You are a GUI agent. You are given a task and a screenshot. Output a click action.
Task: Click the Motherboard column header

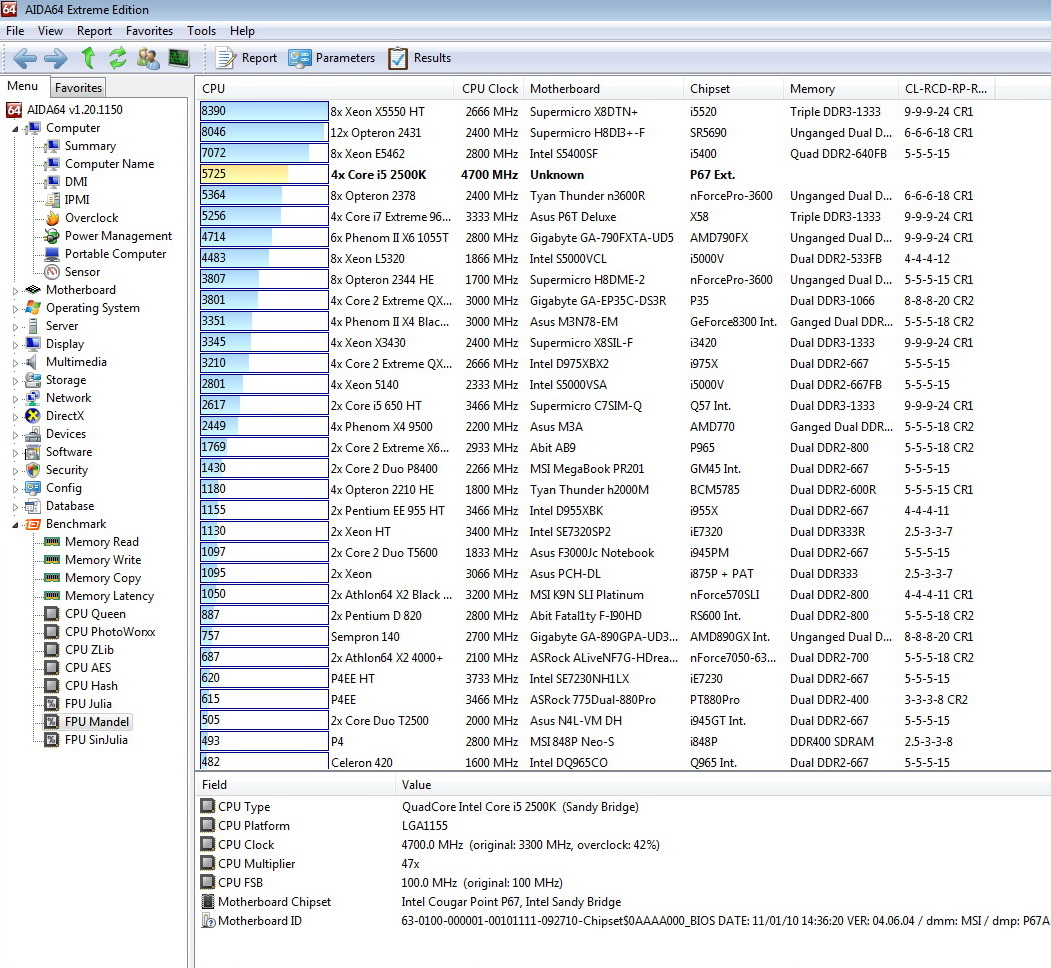603,88
